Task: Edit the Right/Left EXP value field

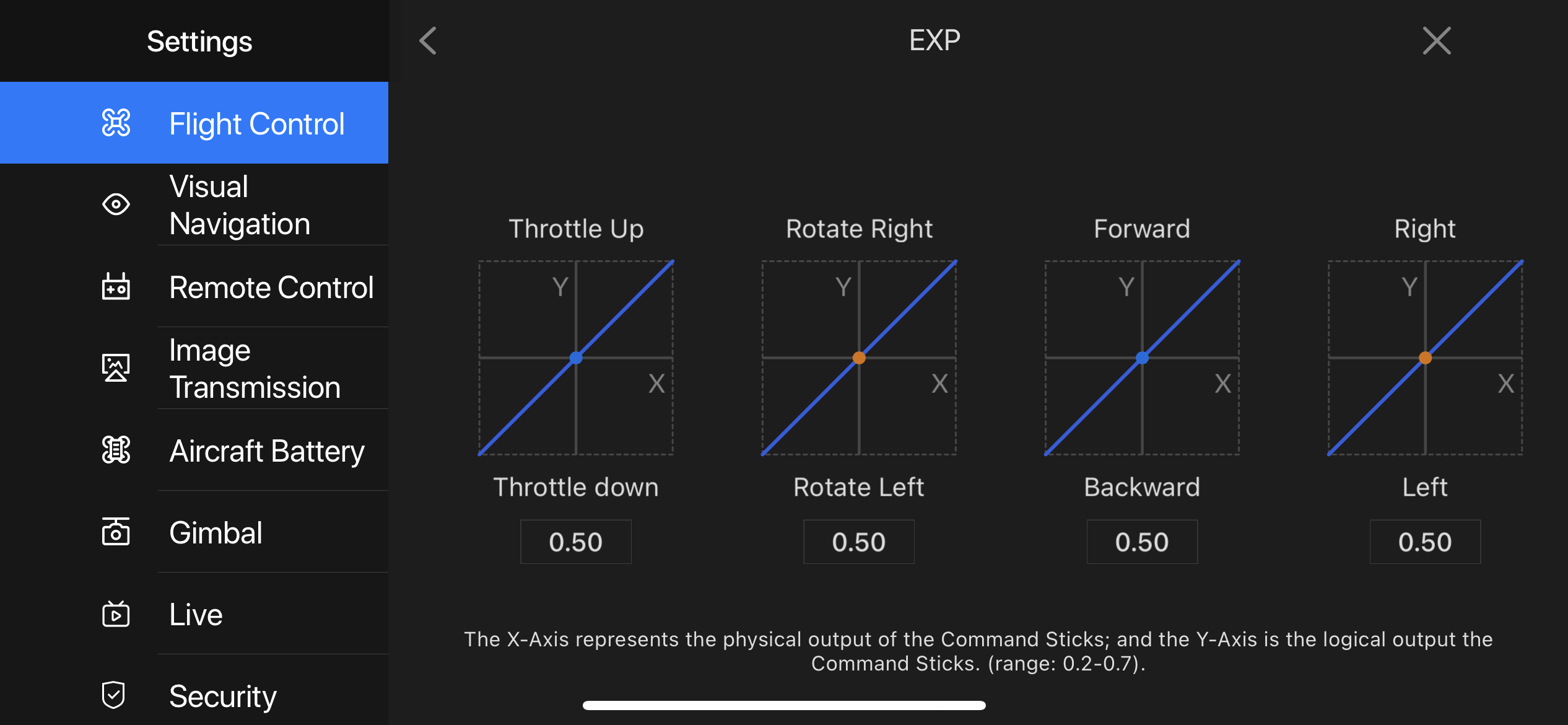Action: point(1425,542)
